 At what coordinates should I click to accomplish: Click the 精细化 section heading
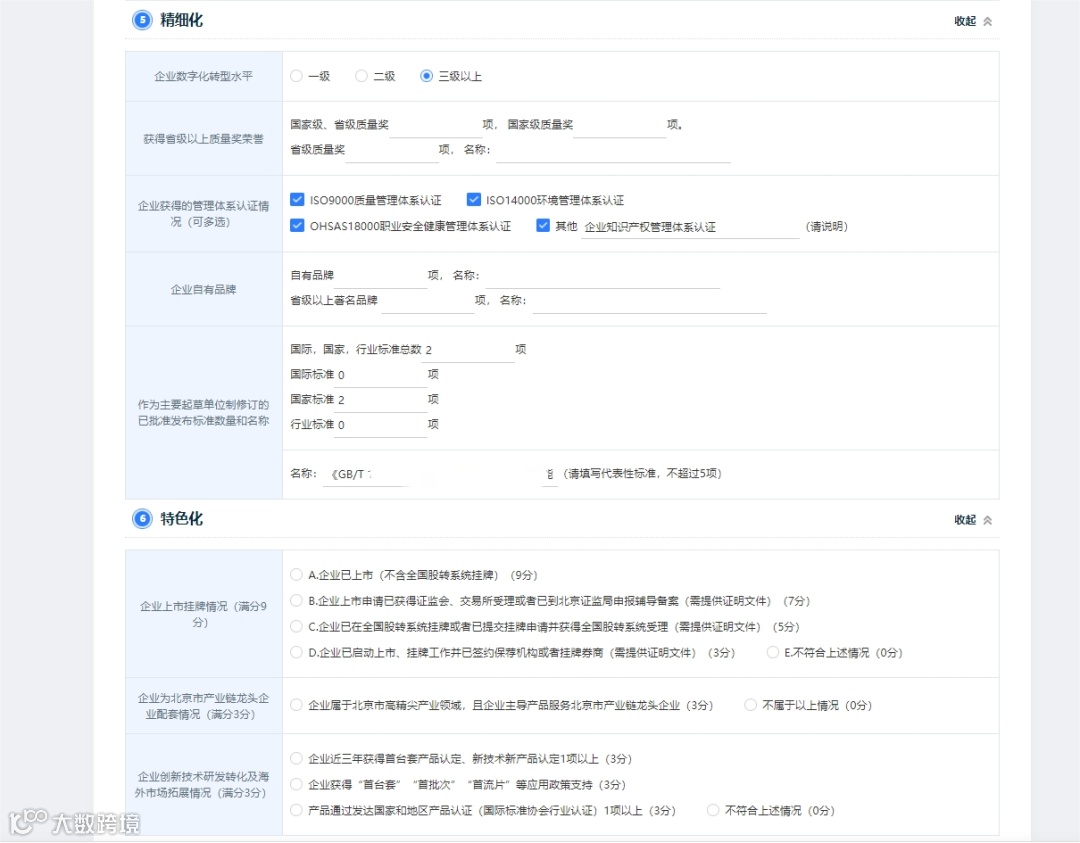coord(181,20)
